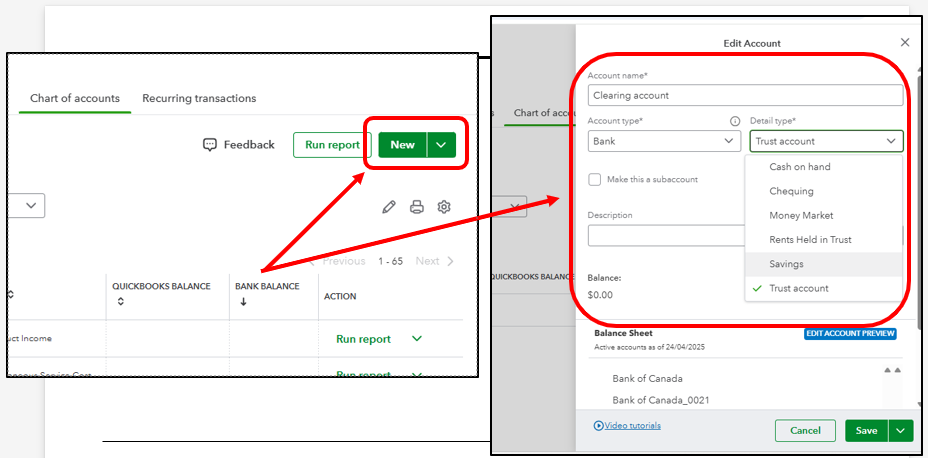The width and height of the screenshot is (928, 458).
Task: Click EDIT ACCOUNT PREVIEW badge
Action: point(850,334)
